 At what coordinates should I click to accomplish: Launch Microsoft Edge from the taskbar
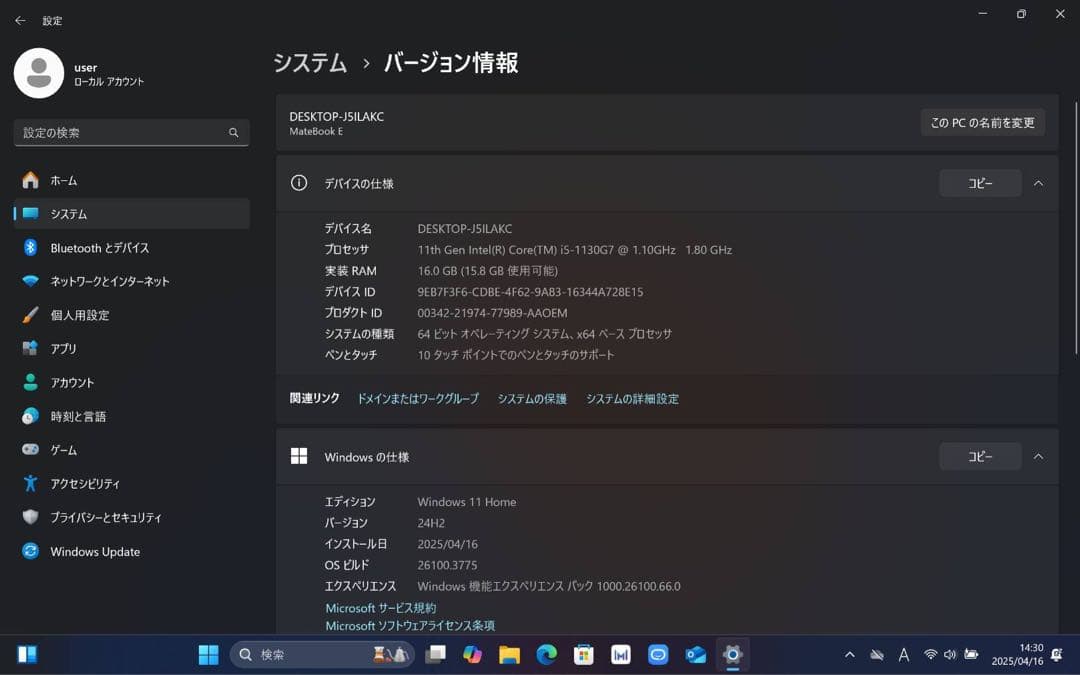tap(547, 654)
